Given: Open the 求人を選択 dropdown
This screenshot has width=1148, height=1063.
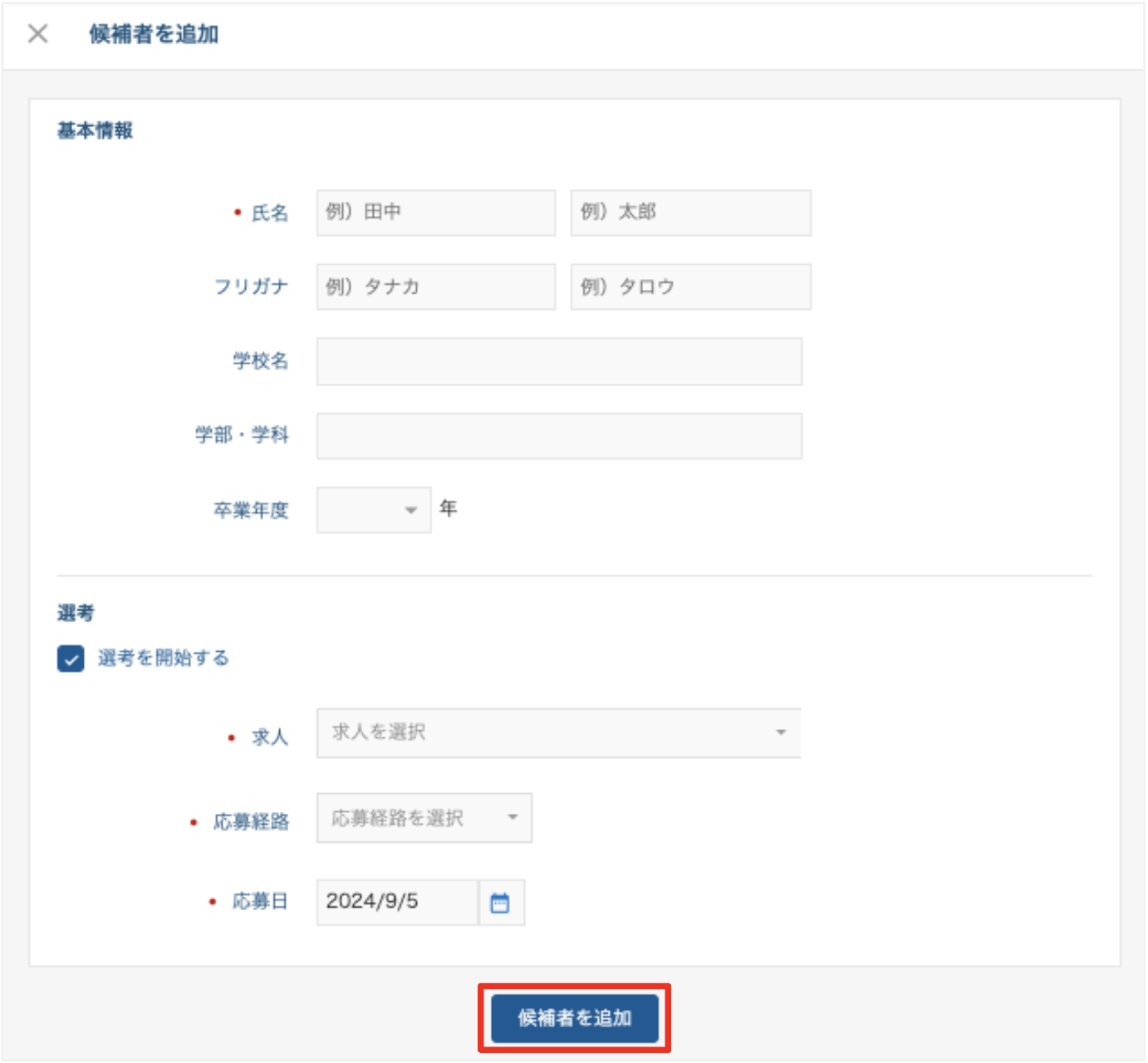Looking at the screenshot, I should (557, 732).
